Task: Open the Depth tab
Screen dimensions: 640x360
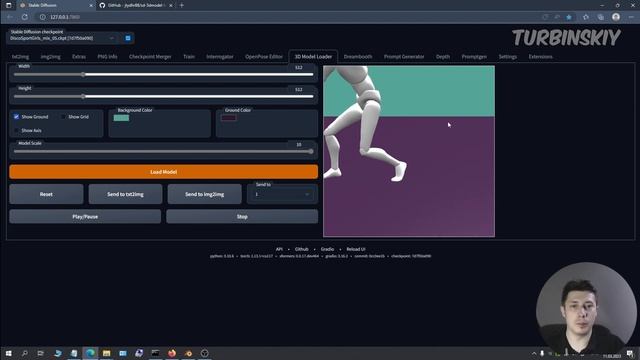Action: (443, 57)
